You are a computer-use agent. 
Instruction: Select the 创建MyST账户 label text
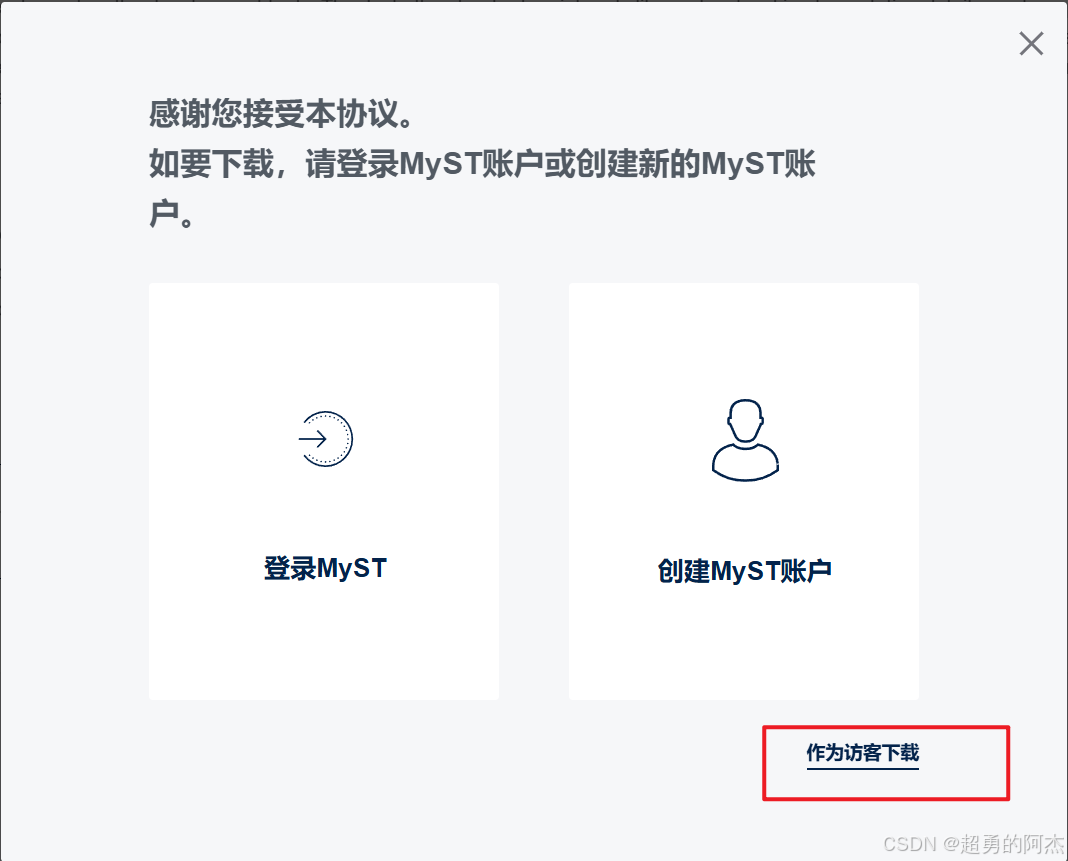[x=744, y=571]
